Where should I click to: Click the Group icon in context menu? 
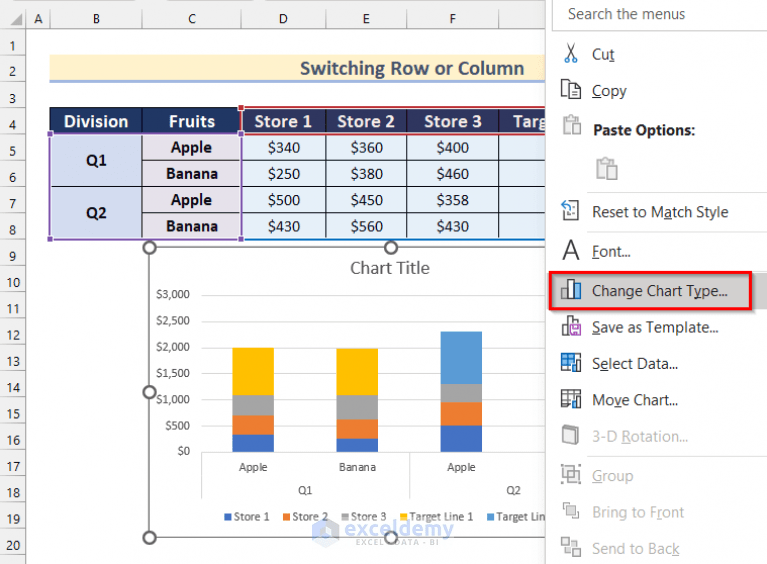570,474
